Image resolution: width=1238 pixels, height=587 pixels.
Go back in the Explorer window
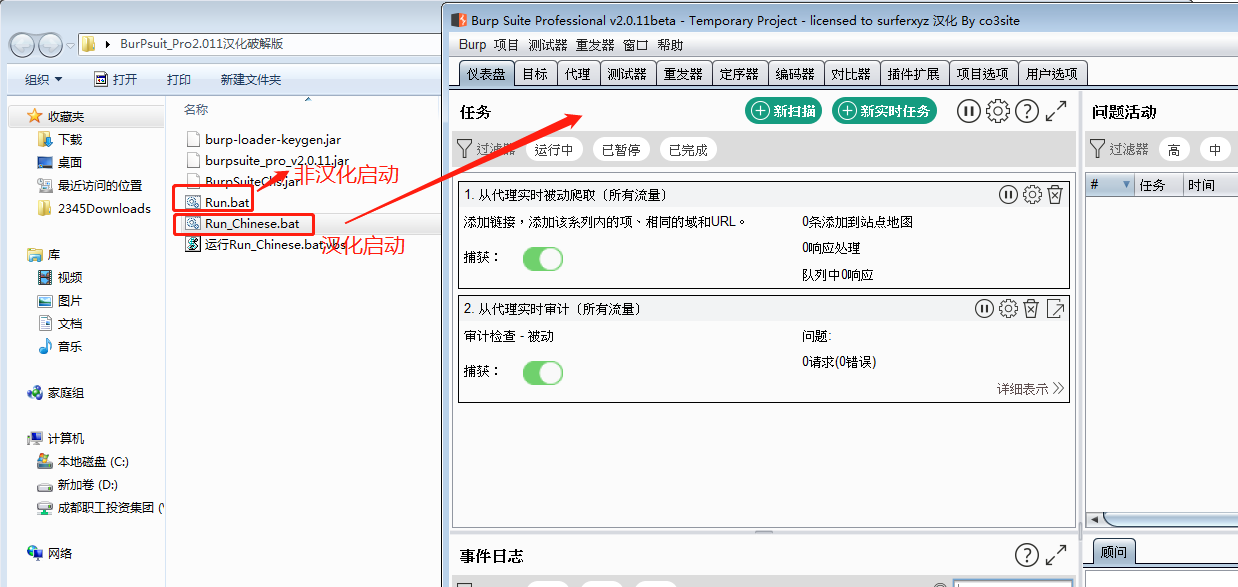22,44
